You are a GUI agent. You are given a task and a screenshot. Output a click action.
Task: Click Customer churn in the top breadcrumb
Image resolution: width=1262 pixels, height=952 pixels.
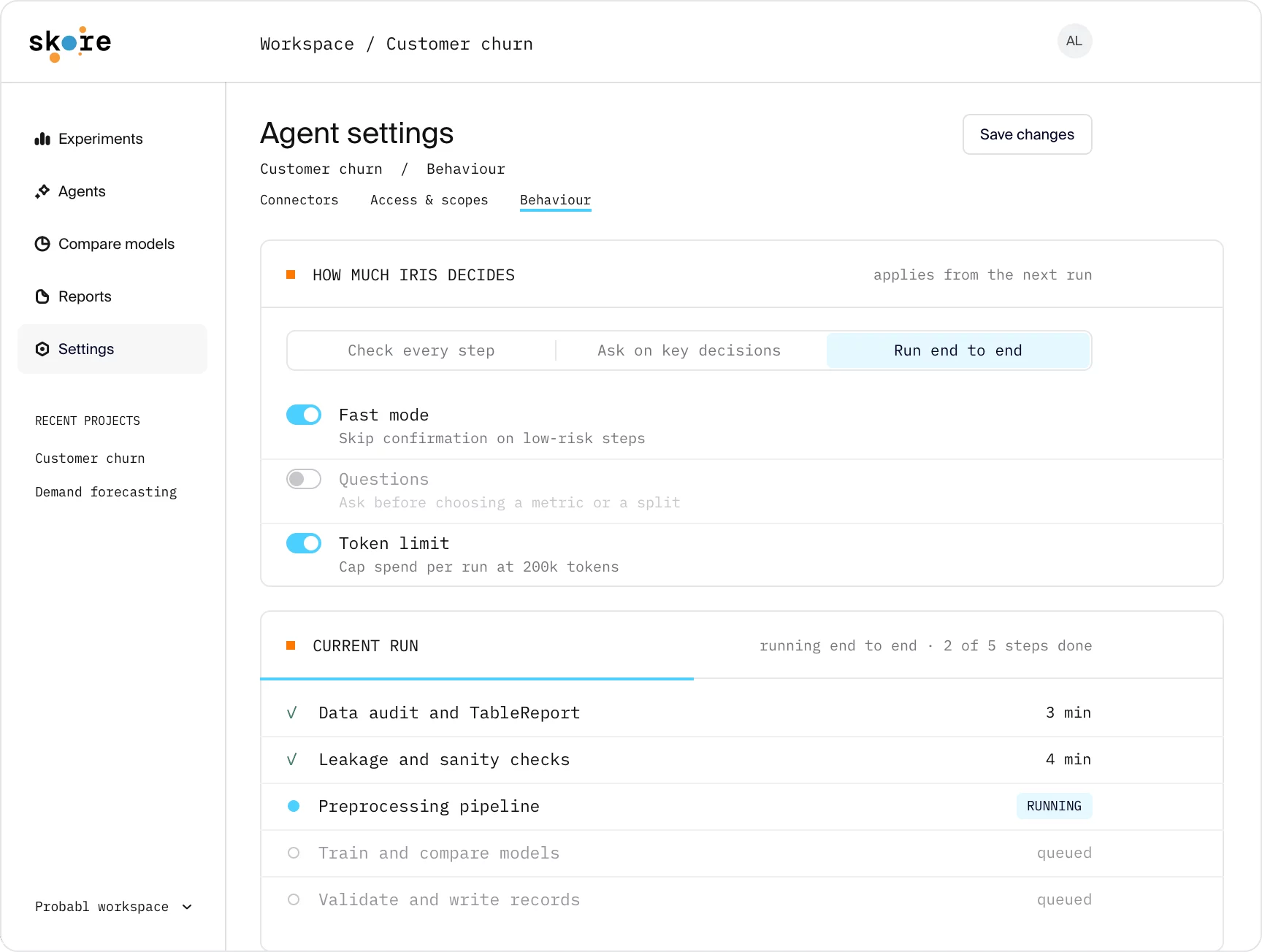coord(459,44)
